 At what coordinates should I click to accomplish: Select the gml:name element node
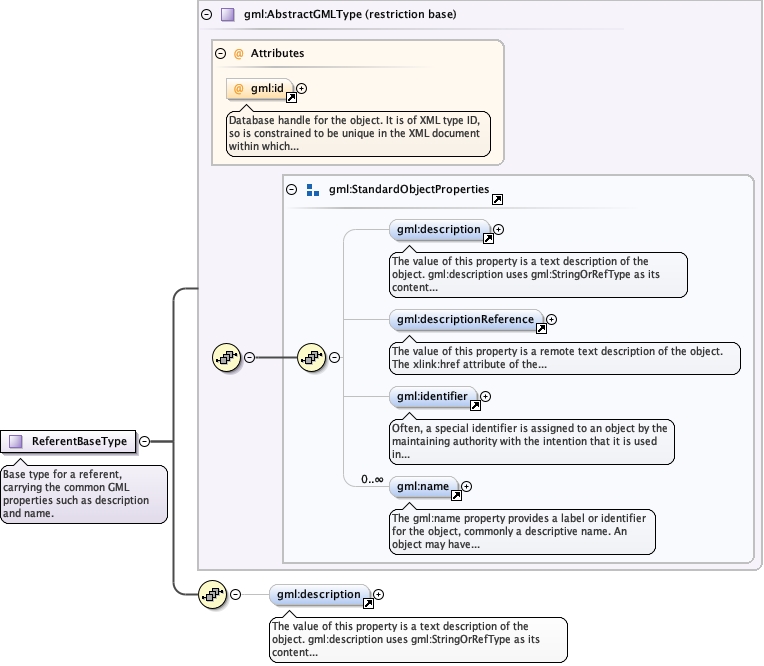tap(423, 487)
